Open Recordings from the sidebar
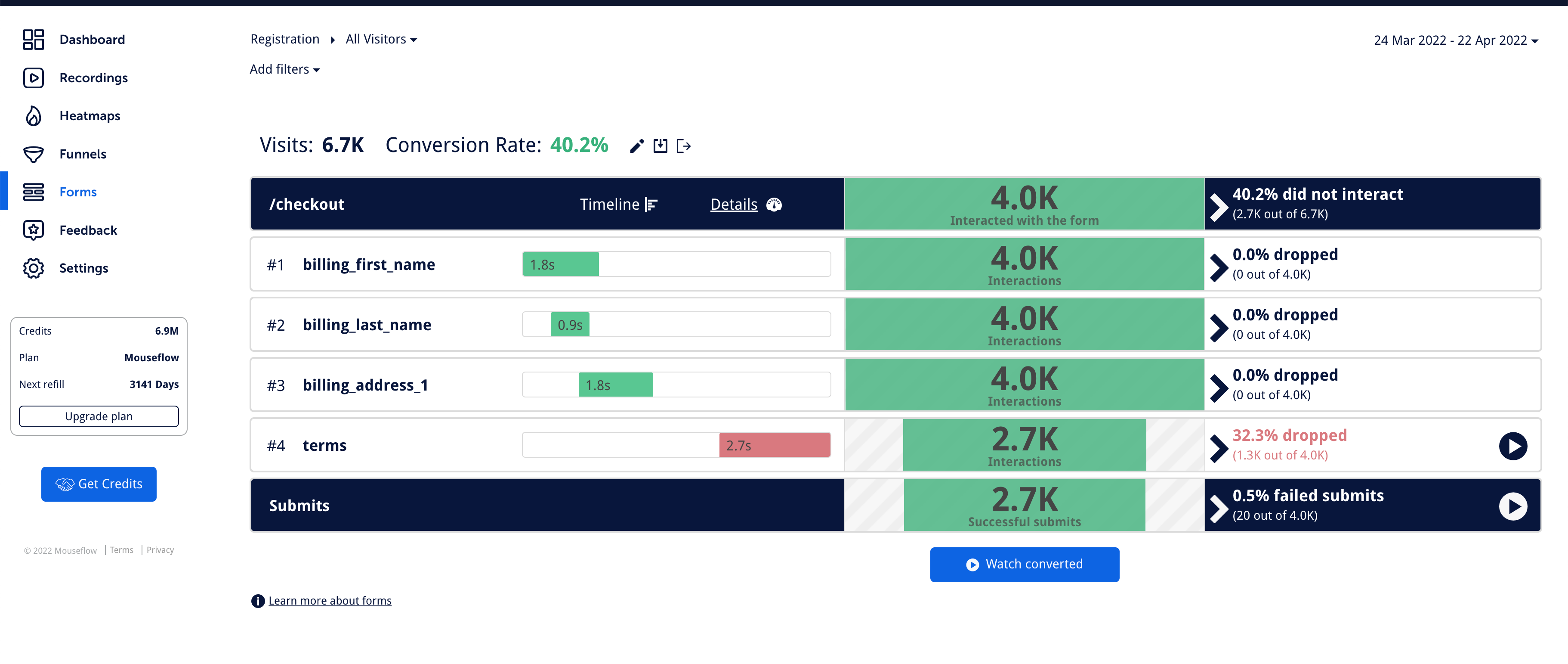 93,78
